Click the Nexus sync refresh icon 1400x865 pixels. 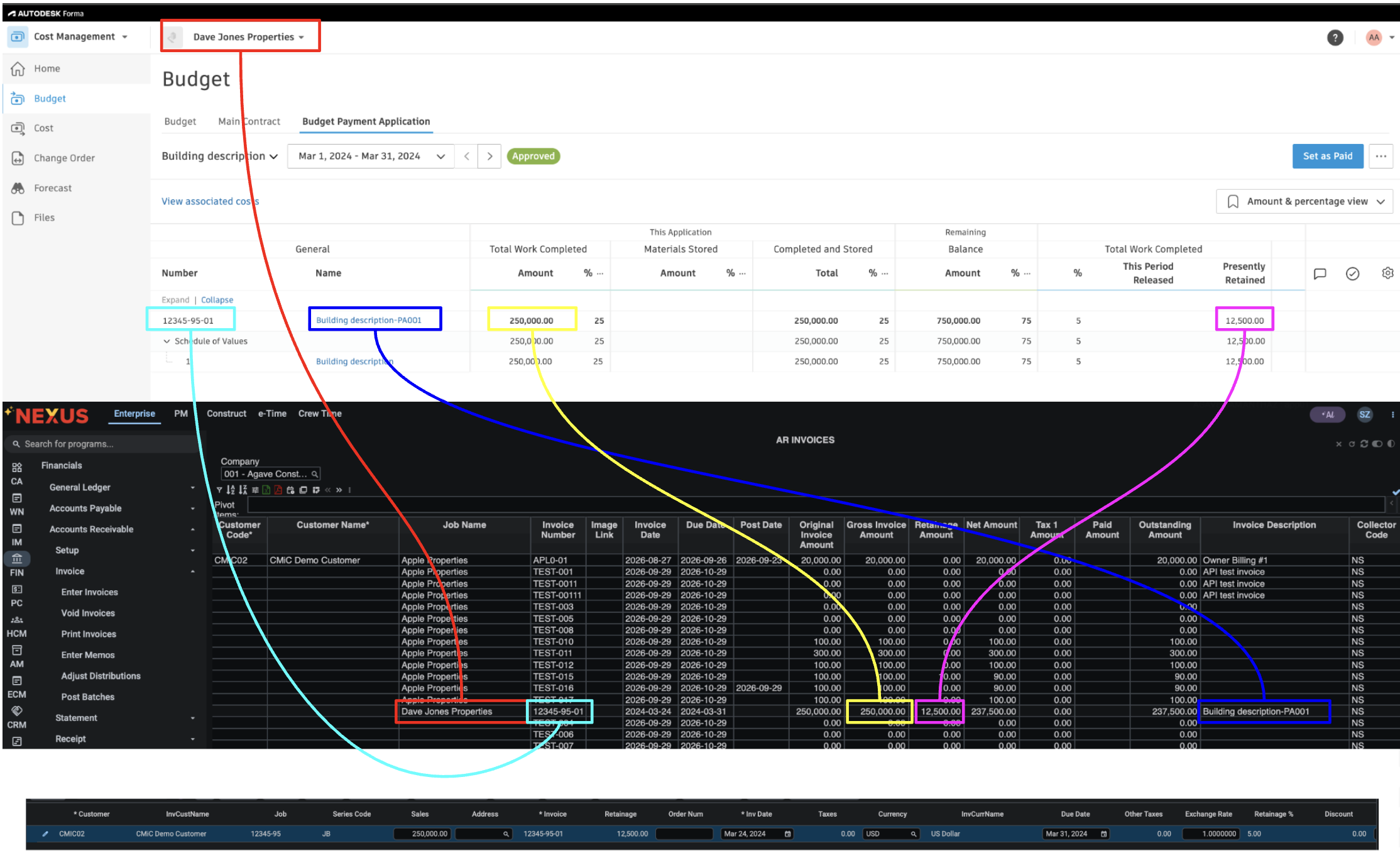1364,444
